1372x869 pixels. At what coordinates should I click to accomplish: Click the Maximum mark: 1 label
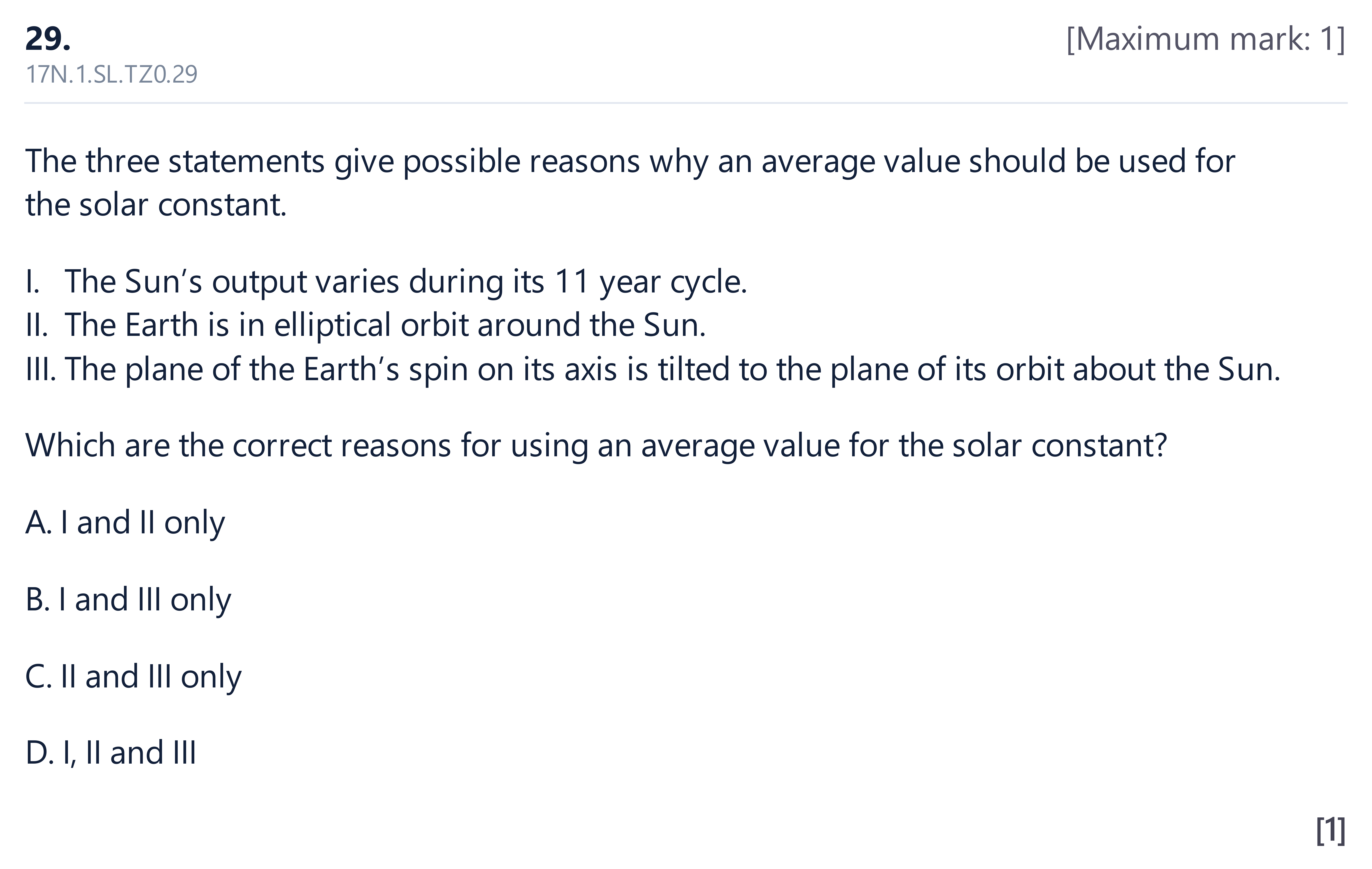(1206, 39)
